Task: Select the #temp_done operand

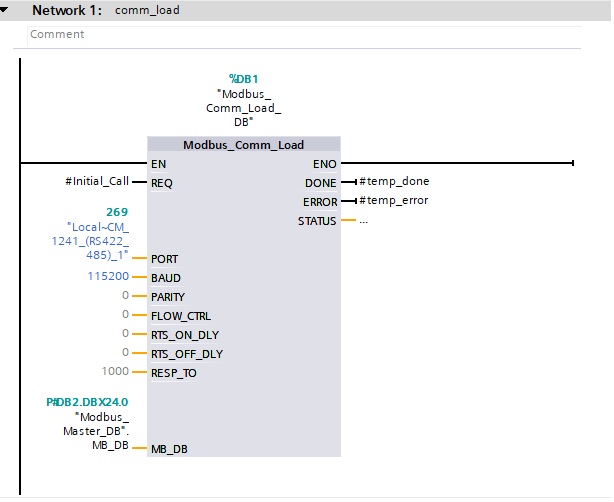Action: coord(394,181)
